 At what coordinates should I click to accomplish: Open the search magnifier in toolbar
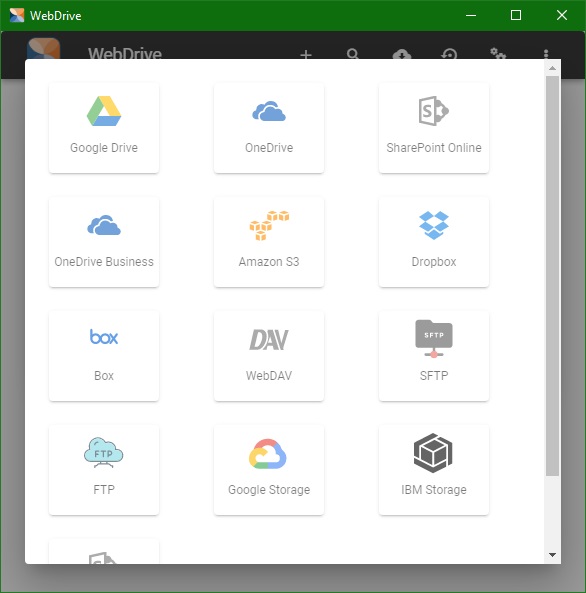[353, 54]
